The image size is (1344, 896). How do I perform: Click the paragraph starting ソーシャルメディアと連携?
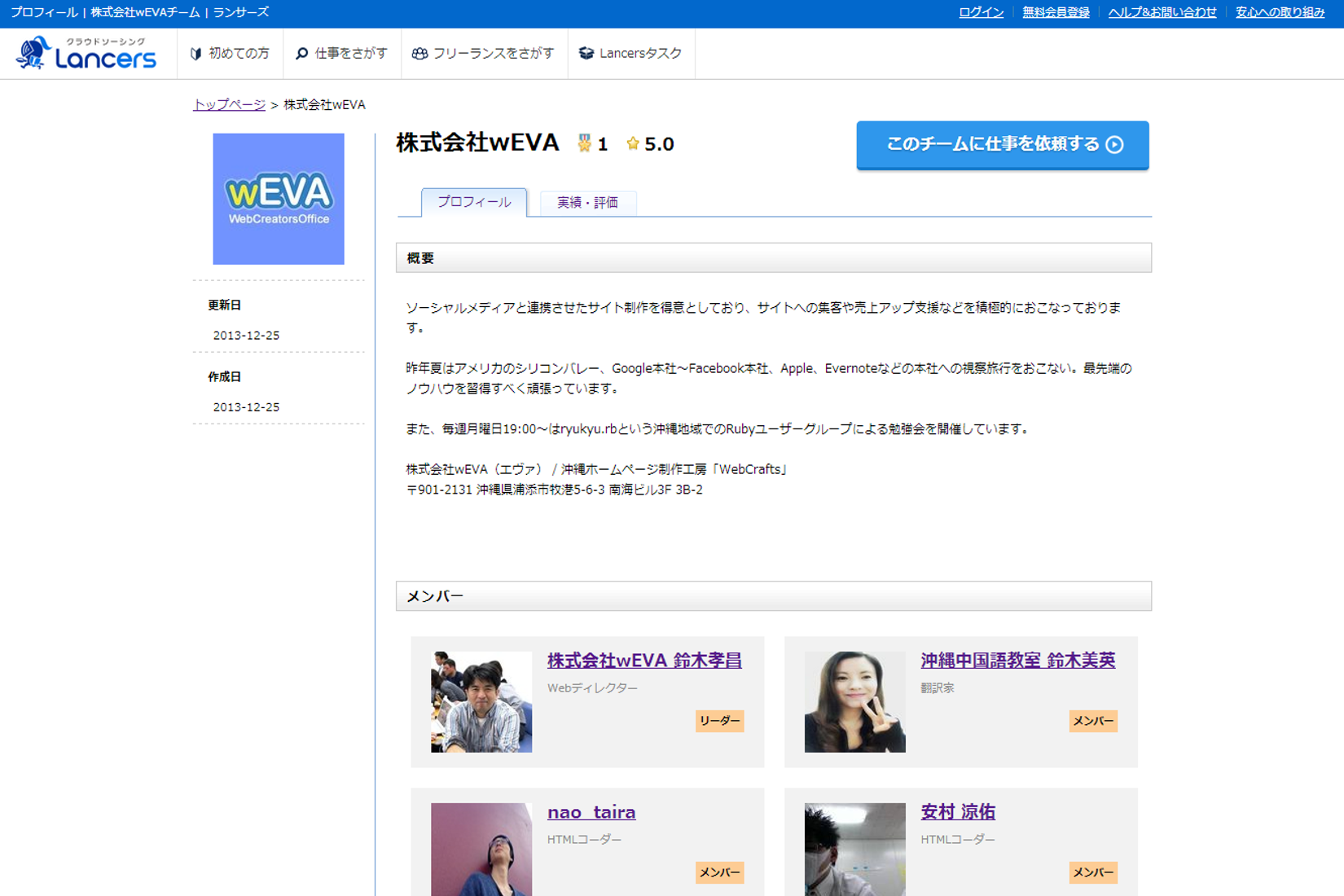764,318
